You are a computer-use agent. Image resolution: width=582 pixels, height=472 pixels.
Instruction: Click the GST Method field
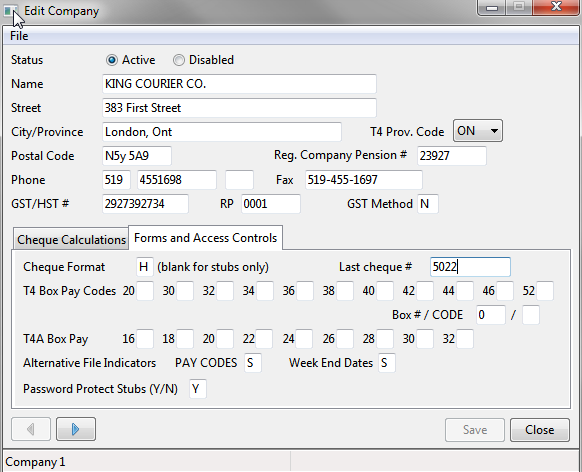point(428,204)
